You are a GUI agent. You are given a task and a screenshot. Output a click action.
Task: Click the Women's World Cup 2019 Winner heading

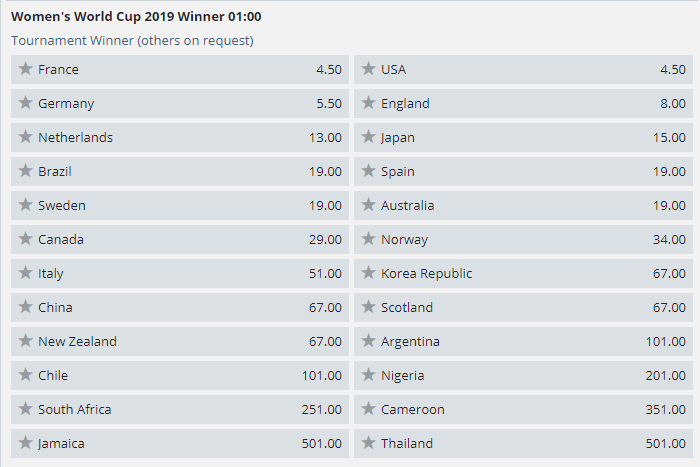point(136,17)
